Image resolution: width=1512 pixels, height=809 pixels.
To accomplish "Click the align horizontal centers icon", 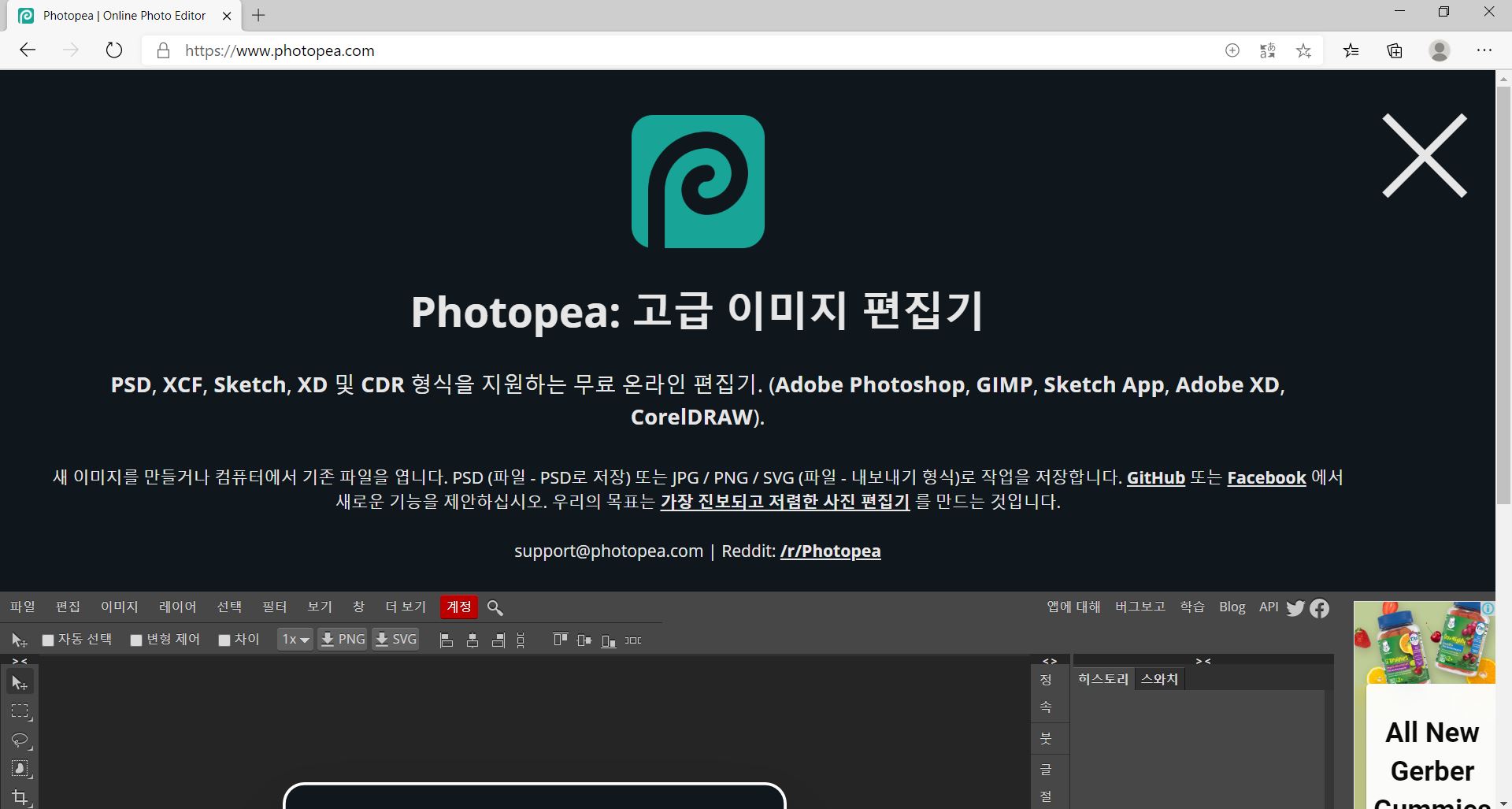I will 472,640.
